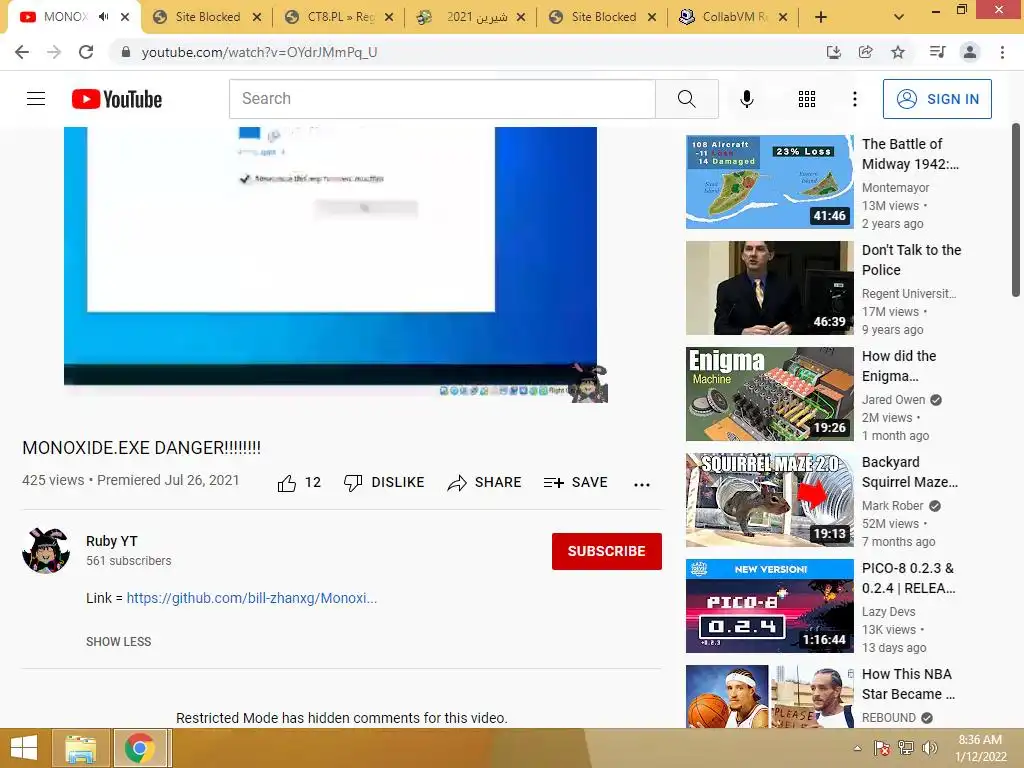Click the 'Lazy Devs' channel name
Screen dimensions: 1024x768
[888, 612]
